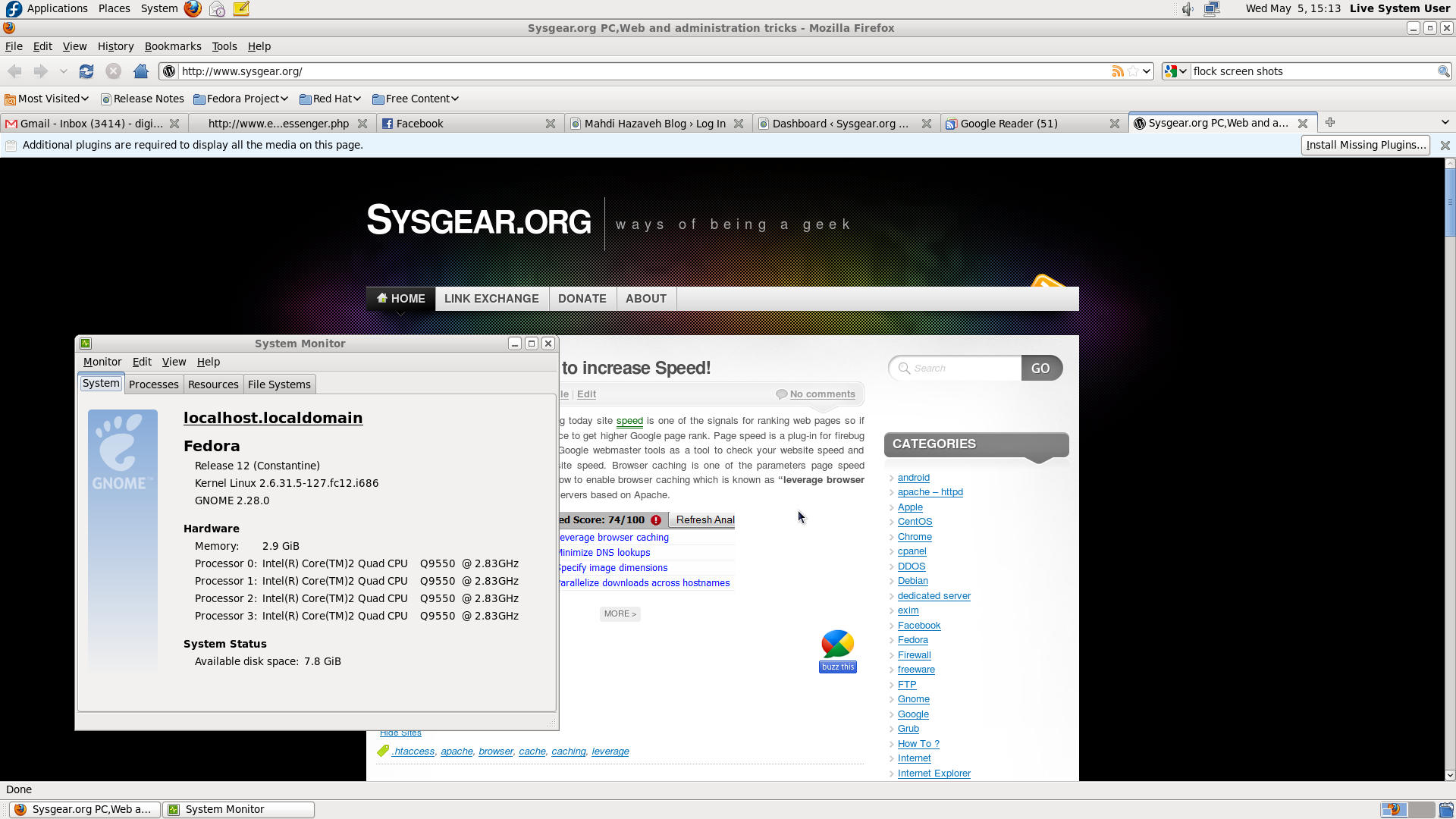
Task: Expand the Fedora Project bookmarks folder
Action: pos(241,99)
